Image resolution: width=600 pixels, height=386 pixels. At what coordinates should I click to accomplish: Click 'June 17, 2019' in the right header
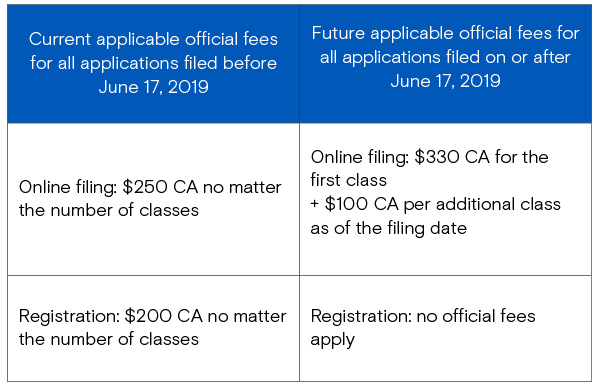[x=445, y=81]
